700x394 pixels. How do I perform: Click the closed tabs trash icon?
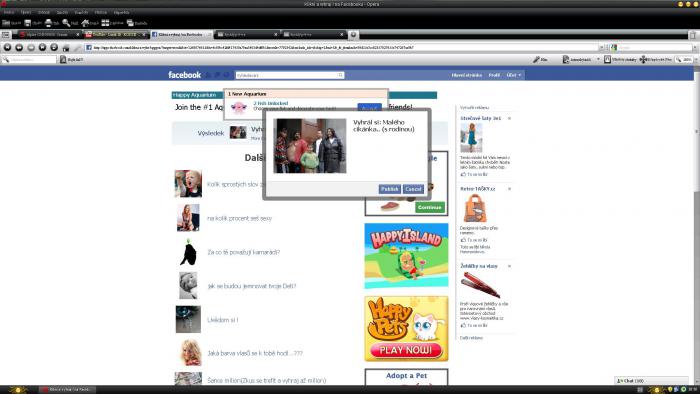click(x=692, y=34)
